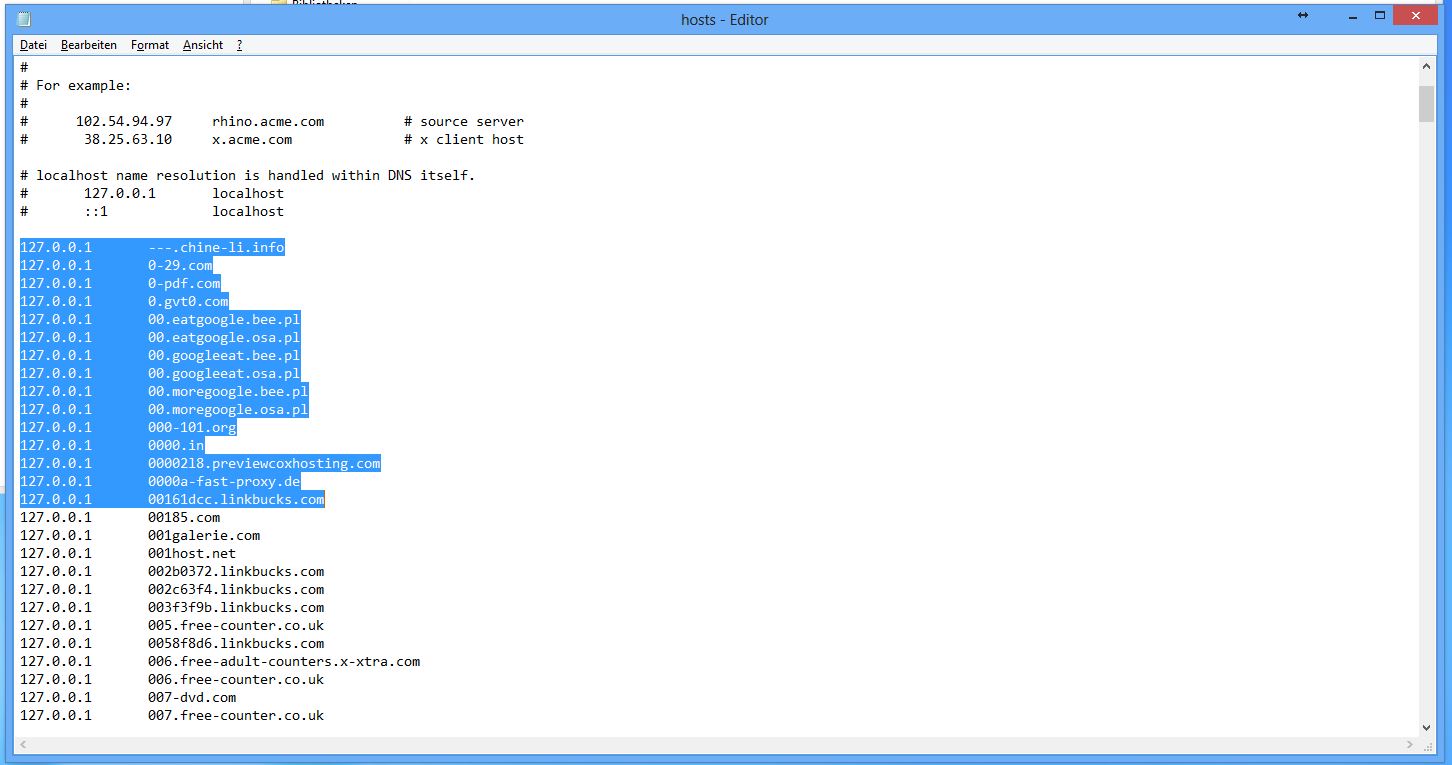The image size is (1452, 765).
Task: Open the Ansicht menu
Action: 203,45
